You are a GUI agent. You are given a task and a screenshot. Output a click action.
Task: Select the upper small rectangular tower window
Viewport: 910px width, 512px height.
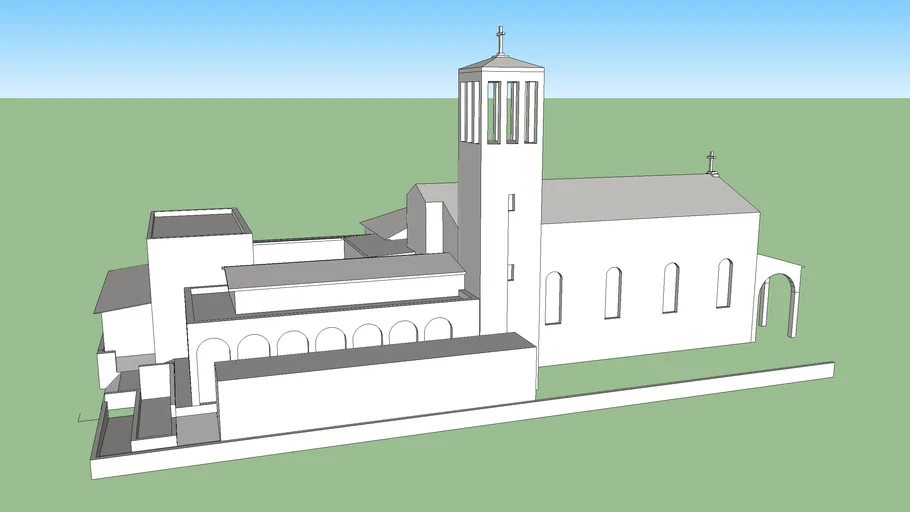click(x=510, y=203)
